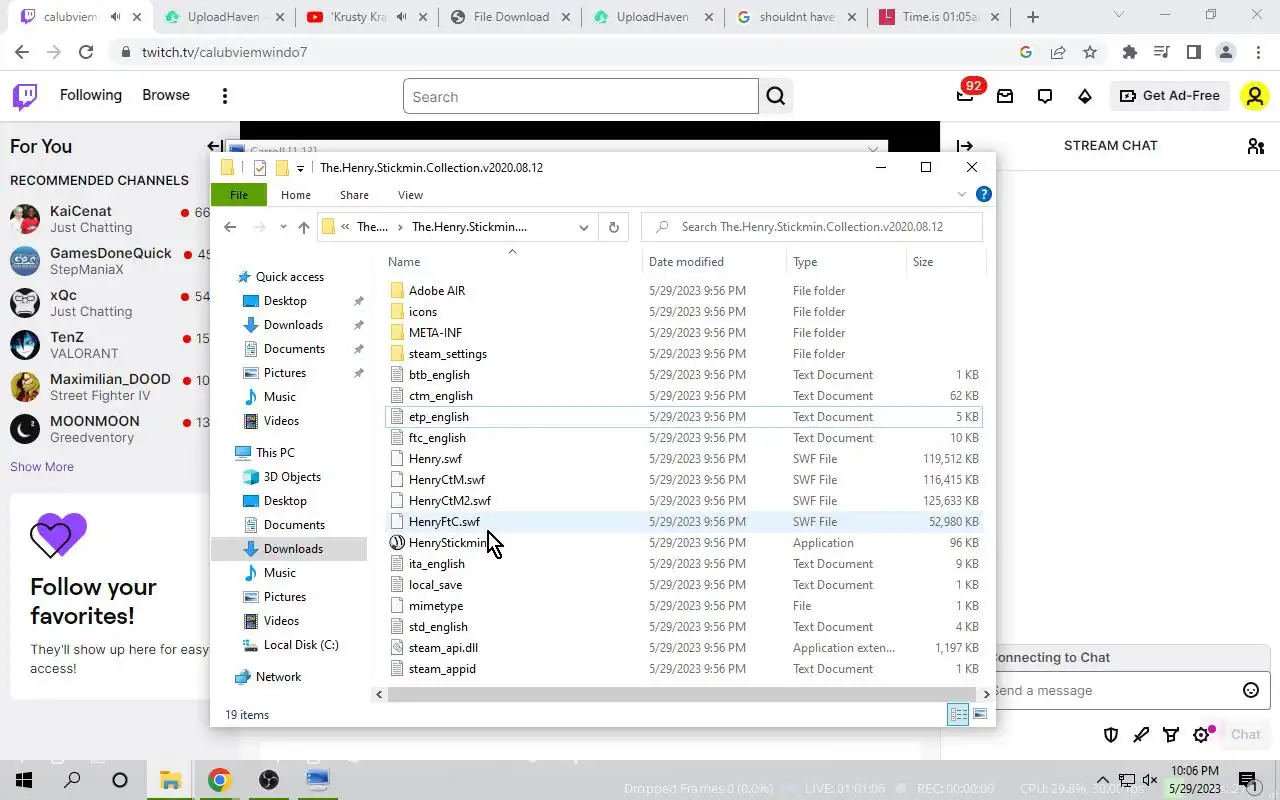Open the chat community users icon

1256,146
